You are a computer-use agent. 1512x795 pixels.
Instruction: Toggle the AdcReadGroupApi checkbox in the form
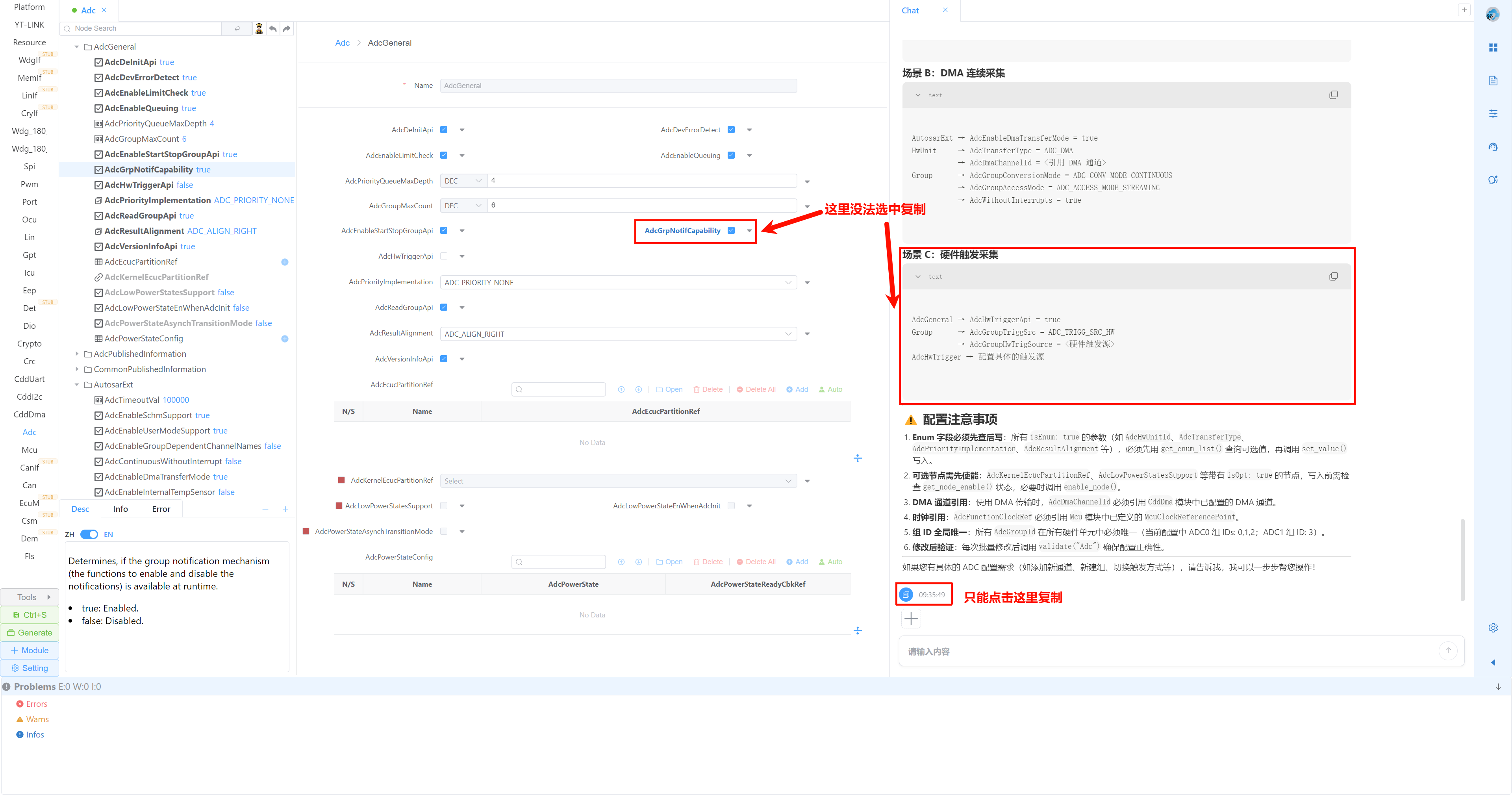(x=444, y=308)
